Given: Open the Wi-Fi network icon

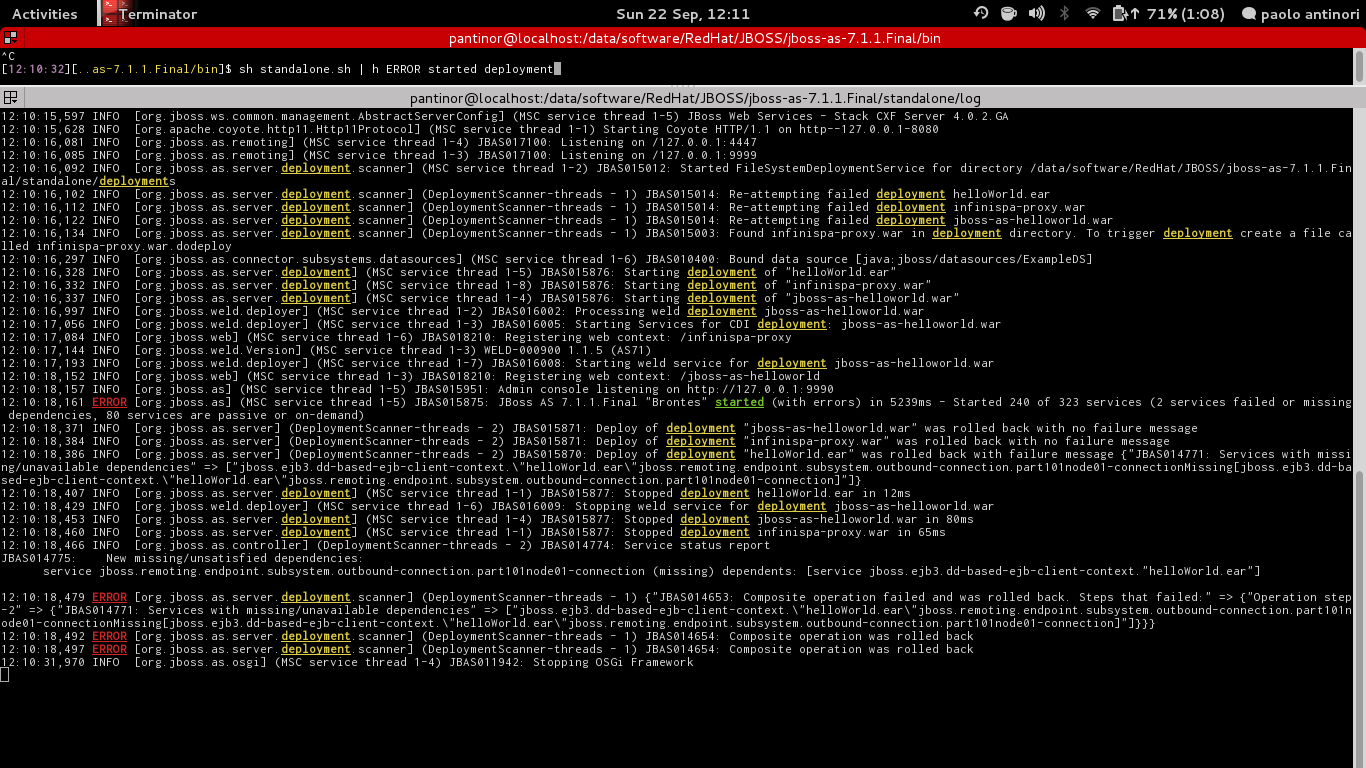Looking at the screenshot, I should pos(1093,14).
